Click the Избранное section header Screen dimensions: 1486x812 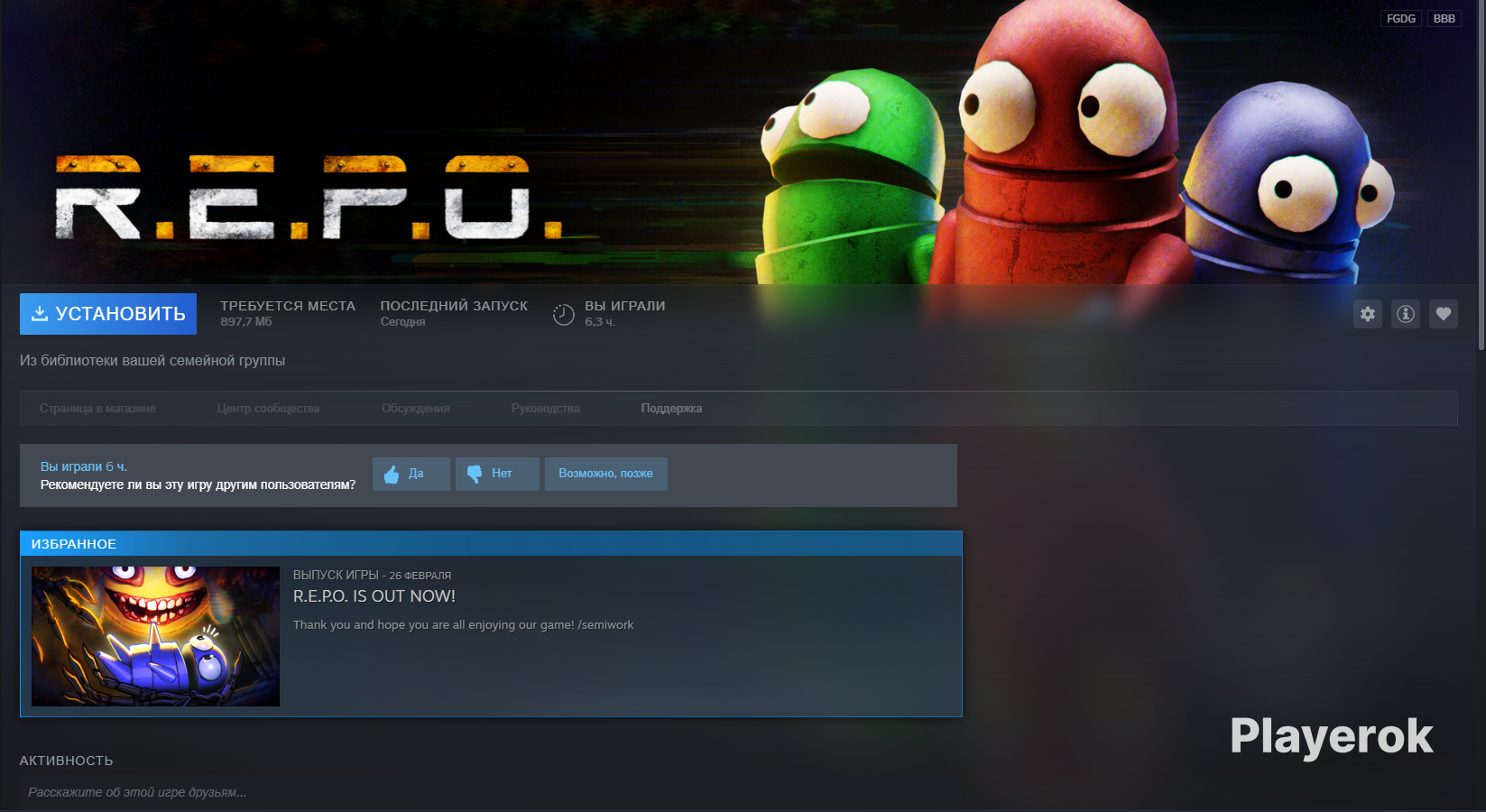coord(491,544)
